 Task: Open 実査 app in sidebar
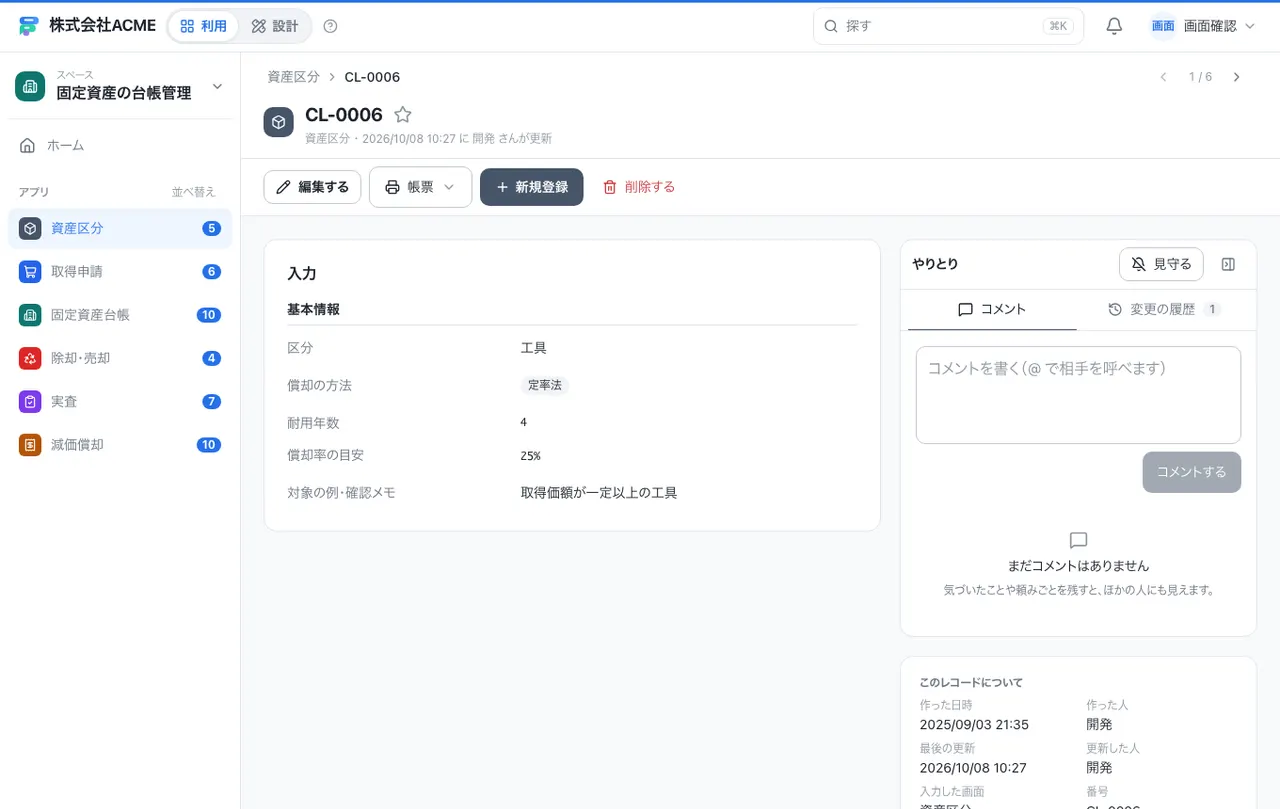pyautogui.click(x=120, y=401)
